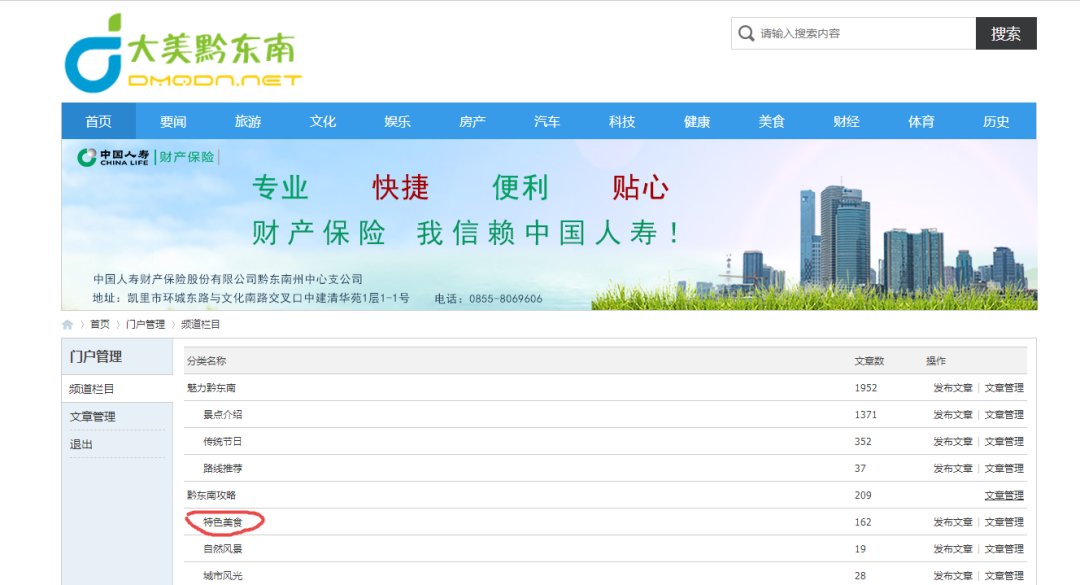Click the China Life insurance banner ad
1080x585 pixels.
pyautogui.click(x=549, y=225)
